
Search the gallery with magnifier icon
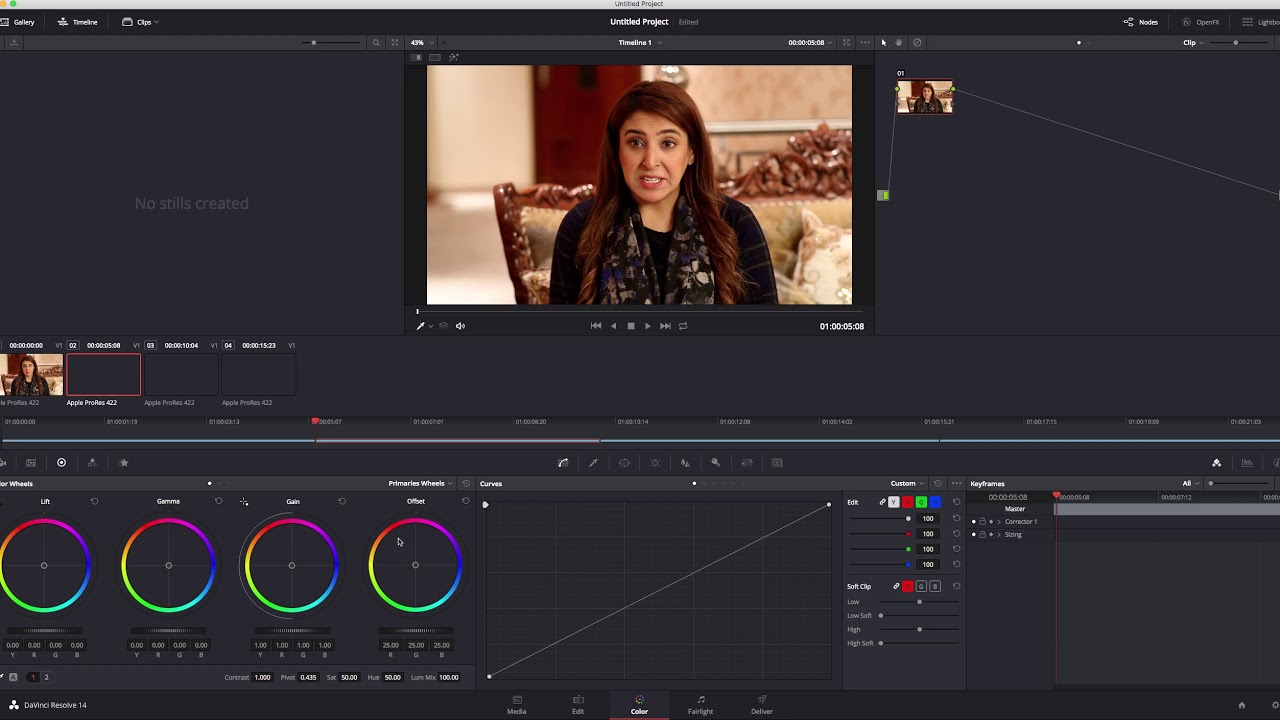point(376,43)
